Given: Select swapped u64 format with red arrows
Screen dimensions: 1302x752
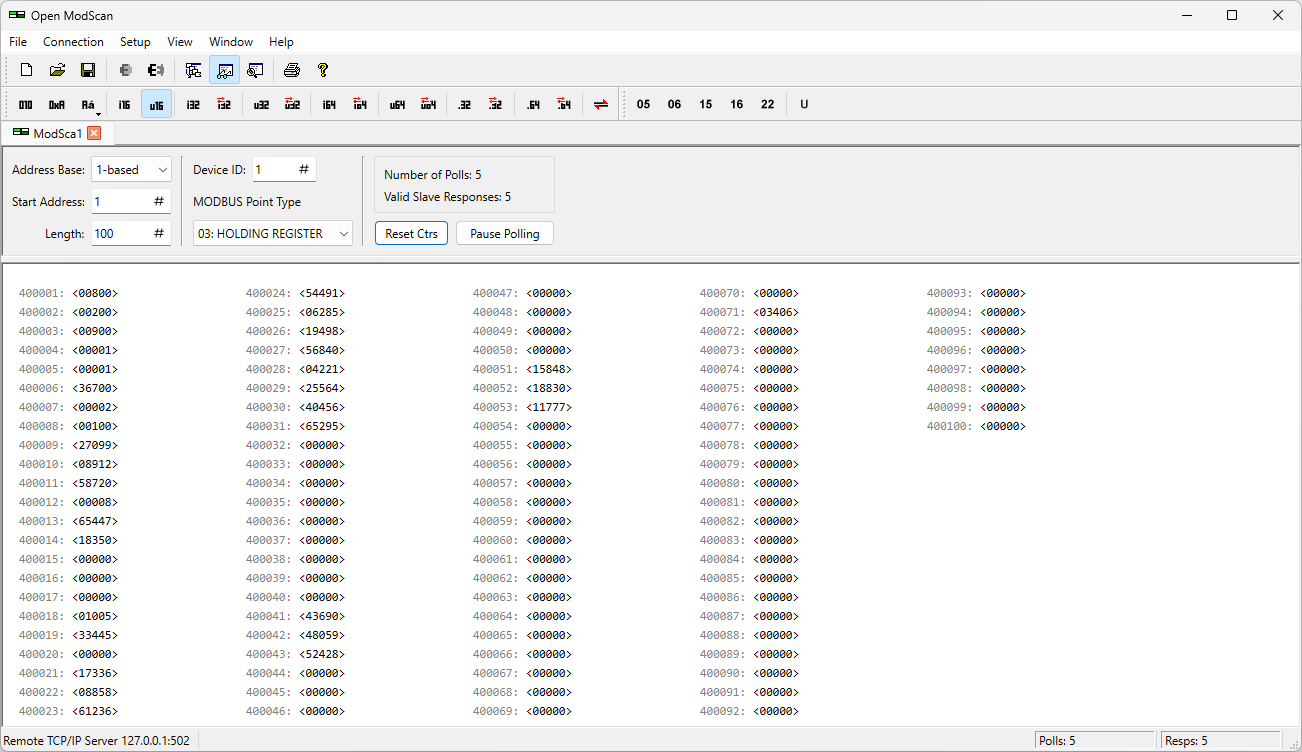Looking at the screenshot, I should pos(428,104).
